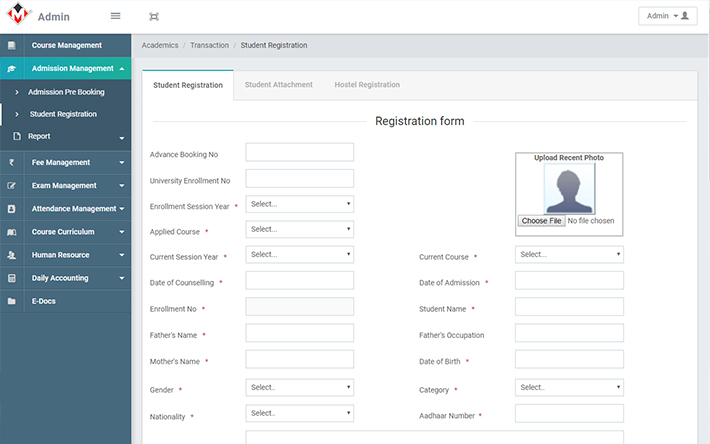710x444 pixels.
Task: Switch to the Hostel Registration tab
Action: pos(367,85)
